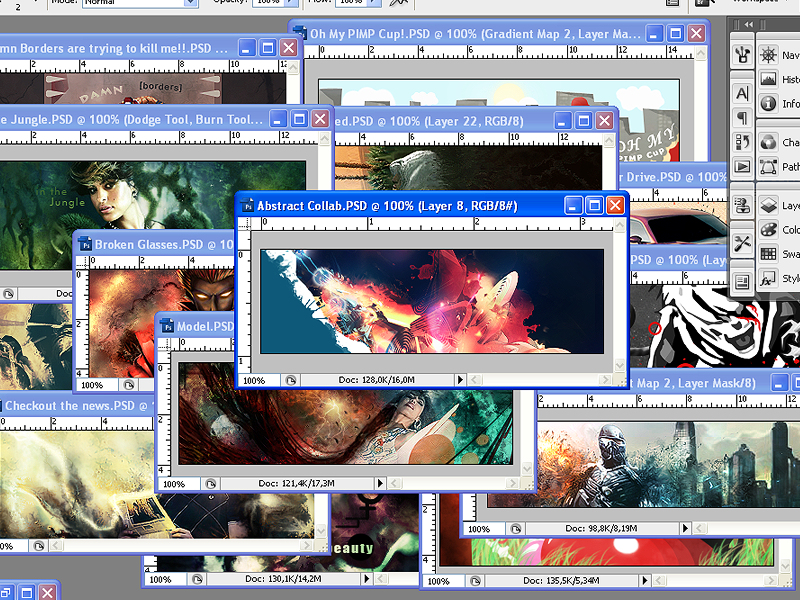The height and width of the screenshot is (600, 800).
Task: Open the Paths panel icon
Action: point(768,166)
